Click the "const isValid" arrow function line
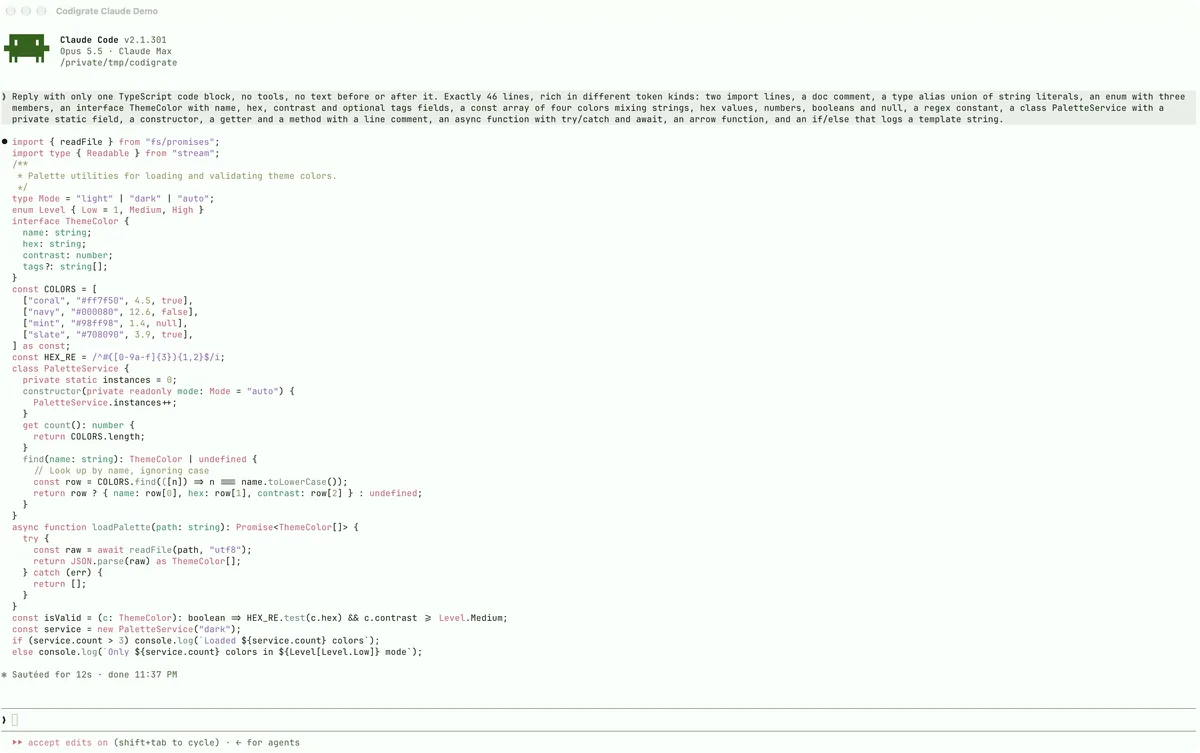Screen dimensions: 1200x753 [x=260, y=618]
